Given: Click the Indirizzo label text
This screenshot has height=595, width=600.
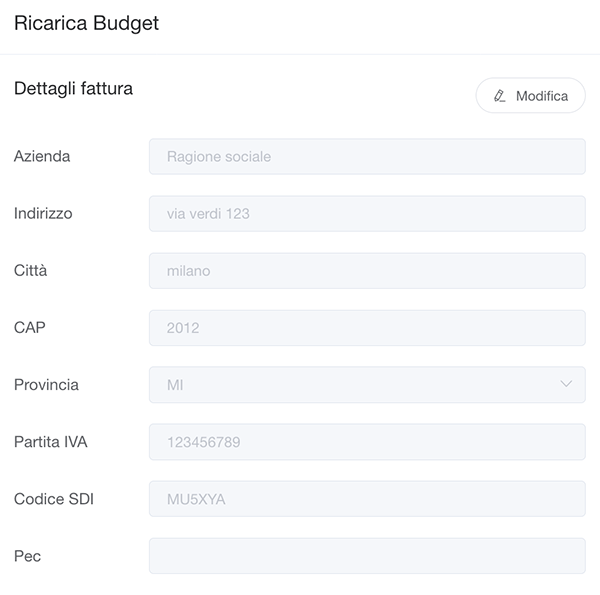Looking at the screenshot, I should coord(43,213).
